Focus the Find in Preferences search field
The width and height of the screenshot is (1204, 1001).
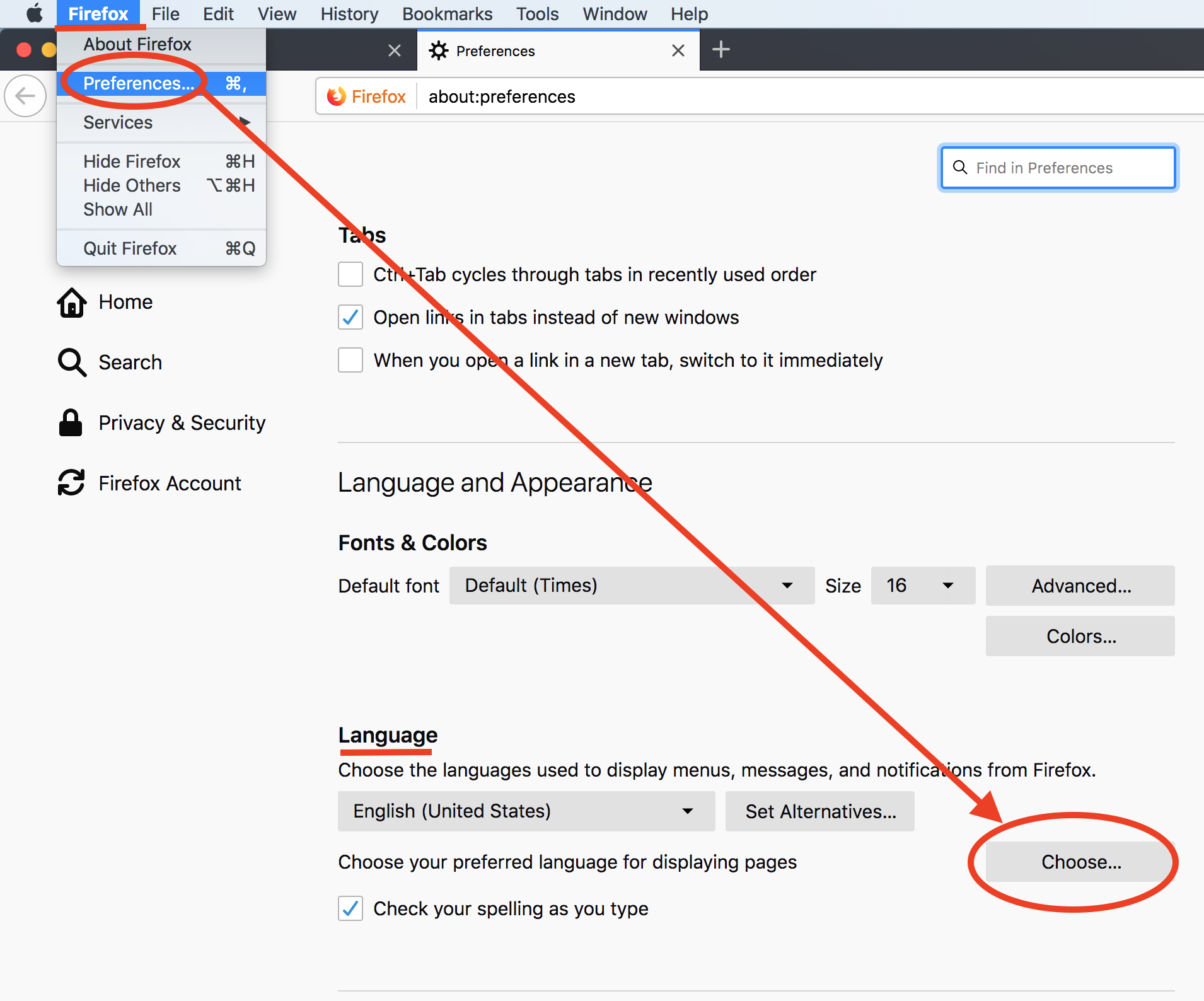[1058, 168]
